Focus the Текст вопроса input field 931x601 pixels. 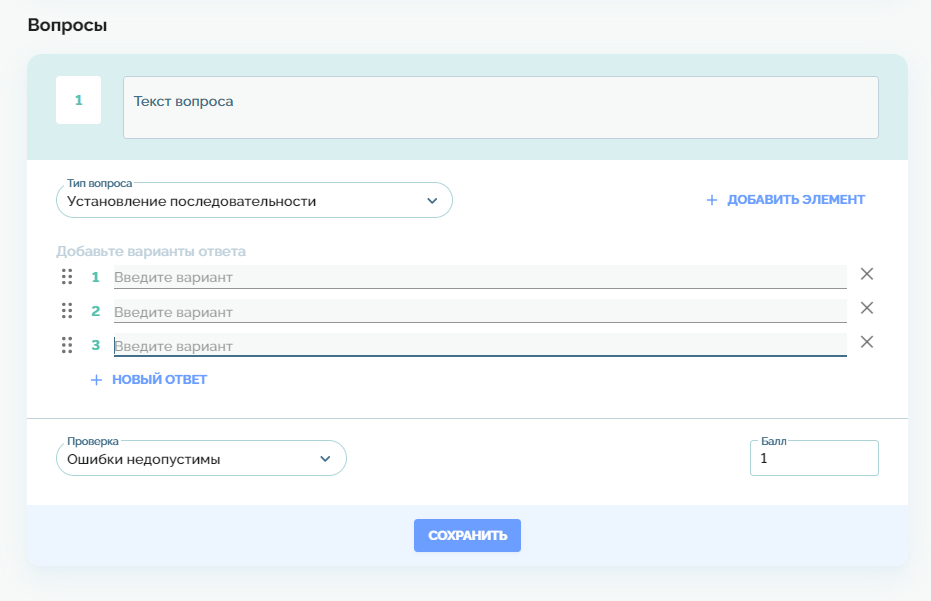(x=500, y=107)
